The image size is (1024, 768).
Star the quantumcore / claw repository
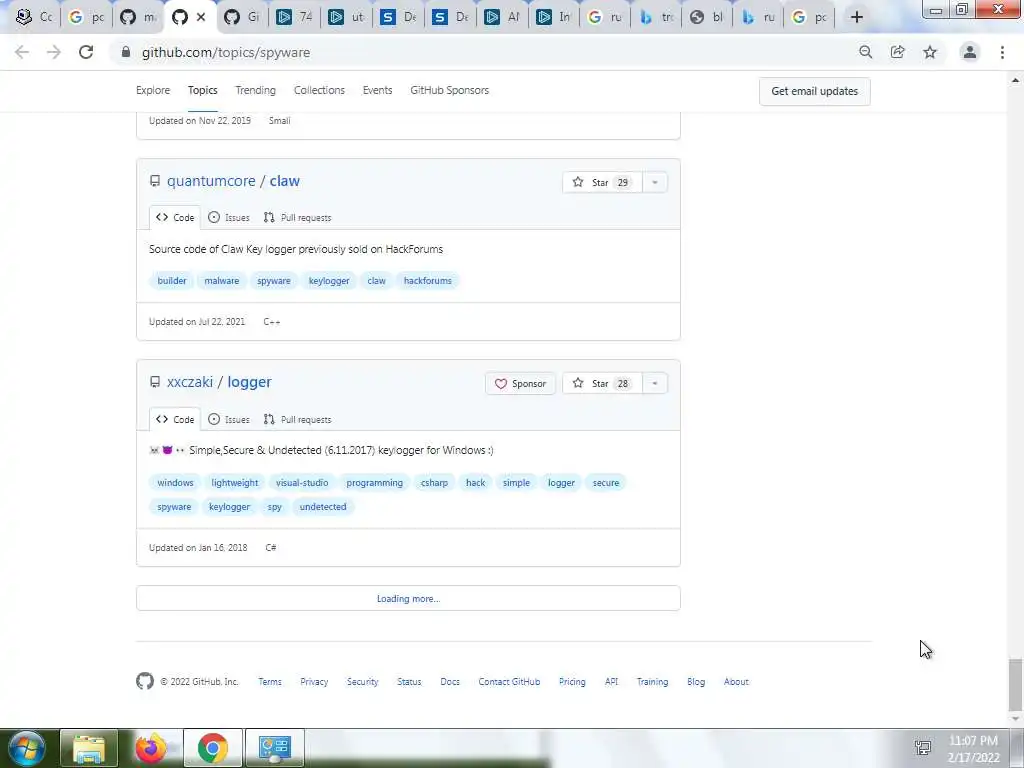[x=601, y=182]
